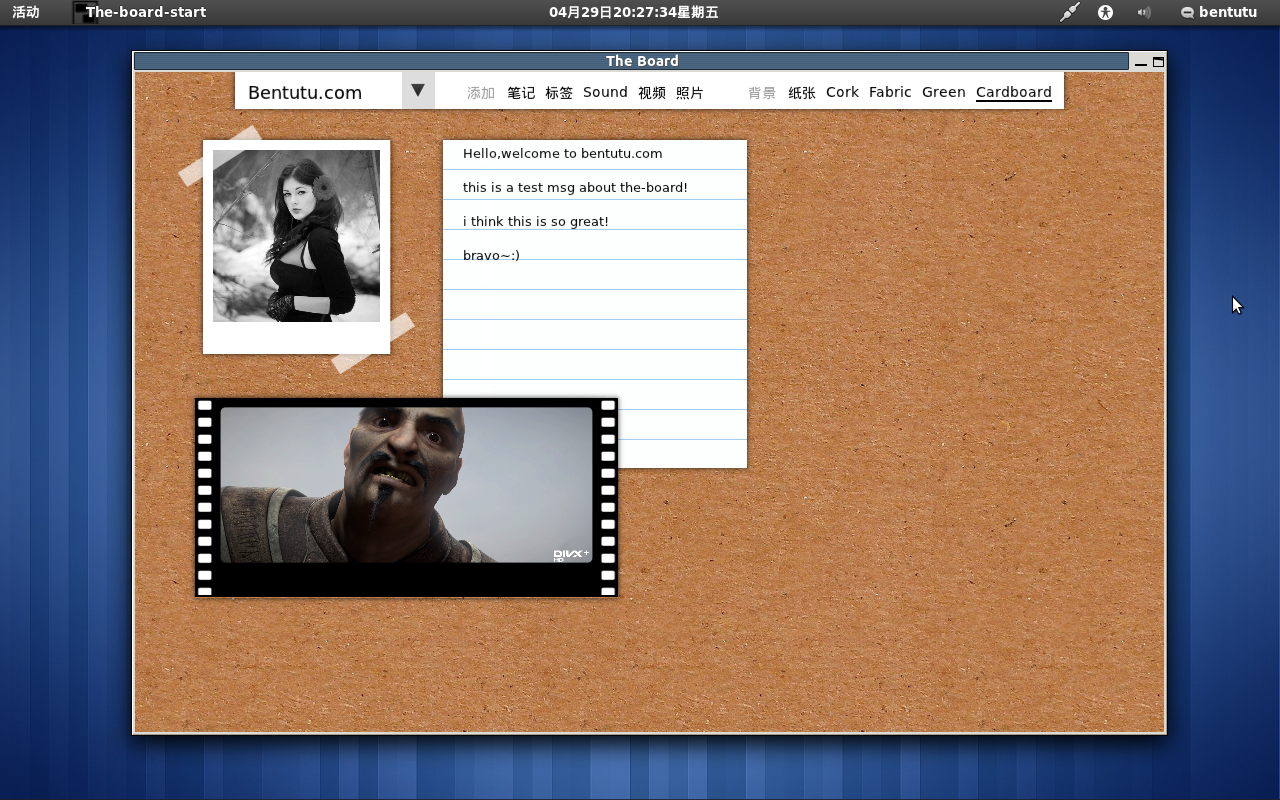Image resolution: width=1280 pixels, height=800 pixels.
Task: Open the Bentutu.com board dropdown arrow
Action: tap(418, 90)
